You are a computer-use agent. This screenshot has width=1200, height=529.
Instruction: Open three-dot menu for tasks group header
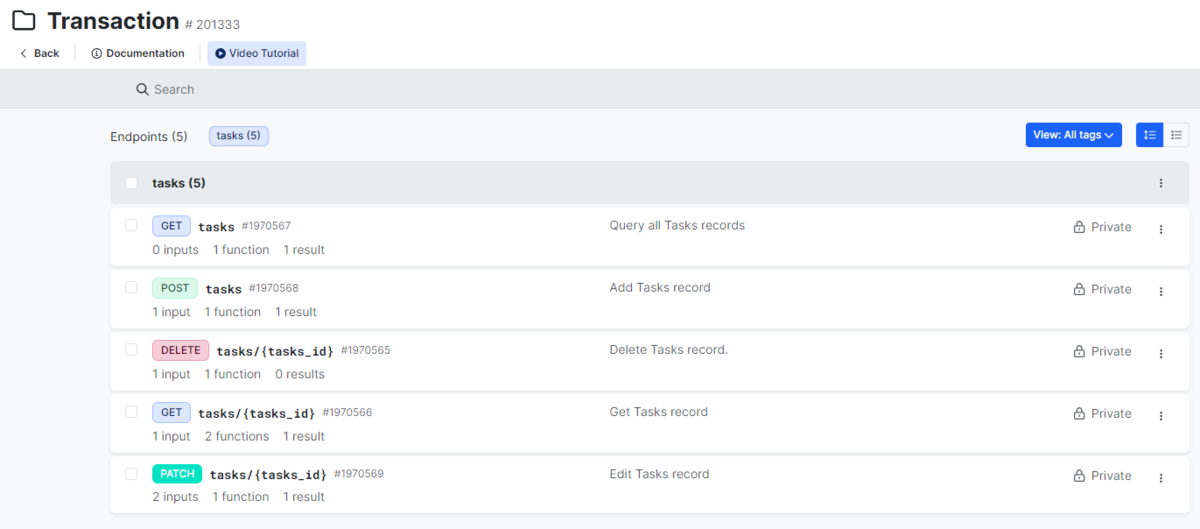point(1160,183)
